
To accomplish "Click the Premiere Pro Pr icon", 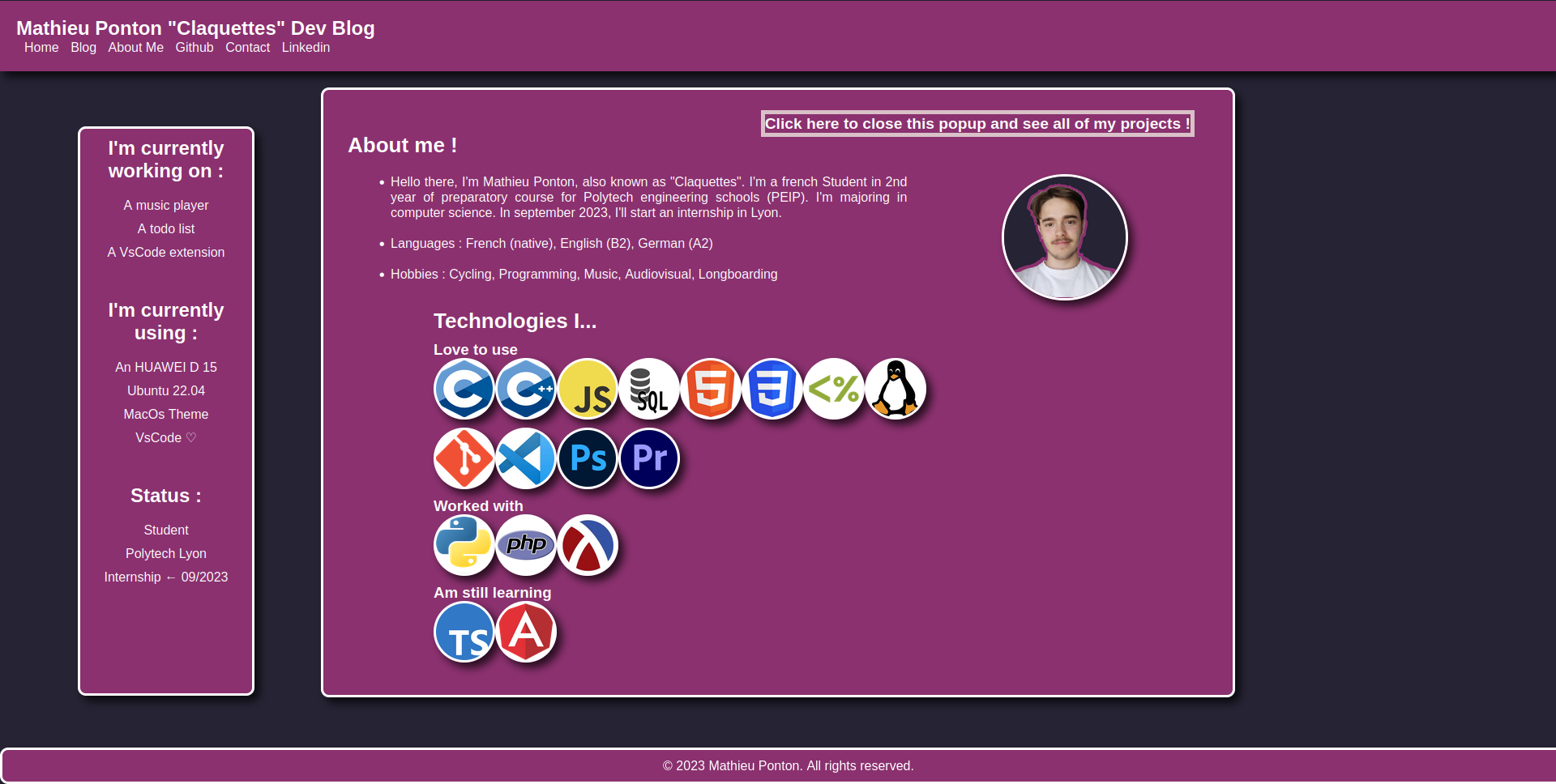I will coord(649,458).
